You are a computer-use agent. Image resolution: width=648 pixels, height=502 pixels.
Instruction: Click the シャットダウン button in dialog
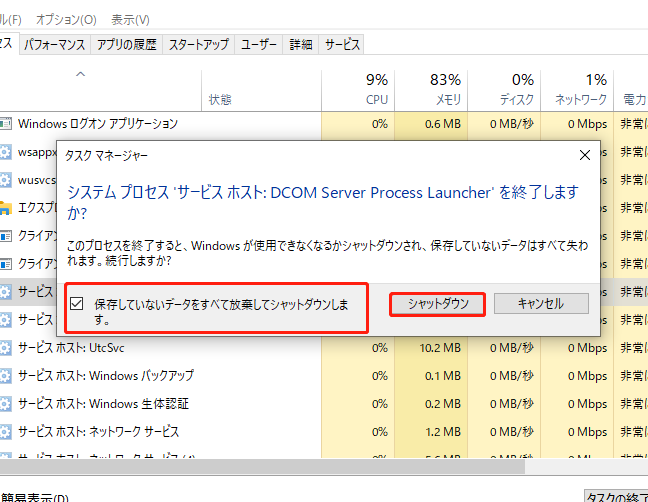coord(438,304)
